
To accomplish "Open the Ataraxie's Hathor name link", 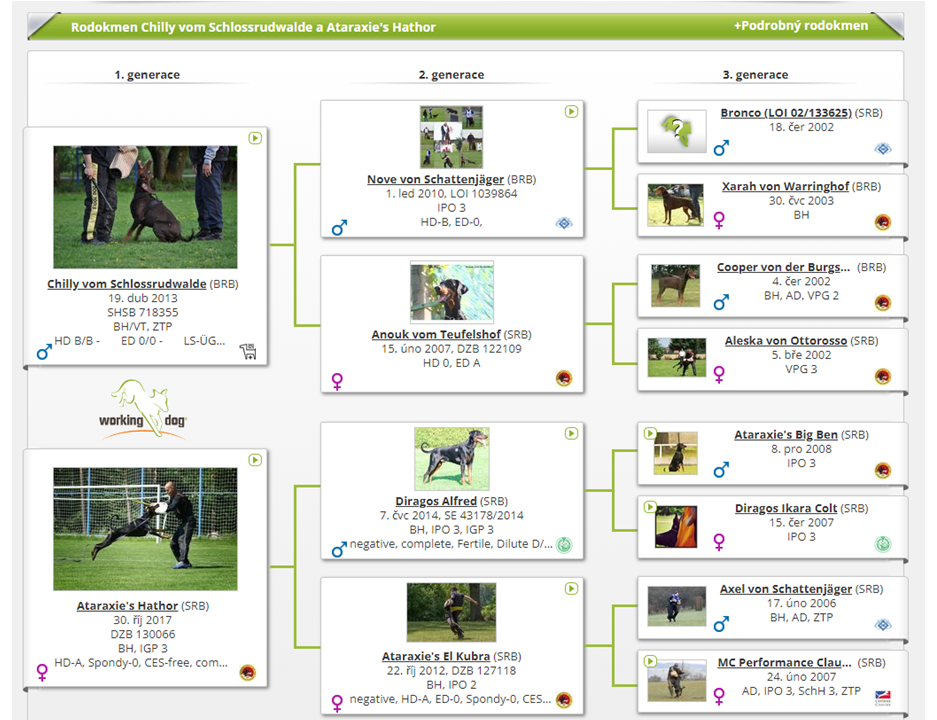I will pyautogui.click(x=127, y=606).
